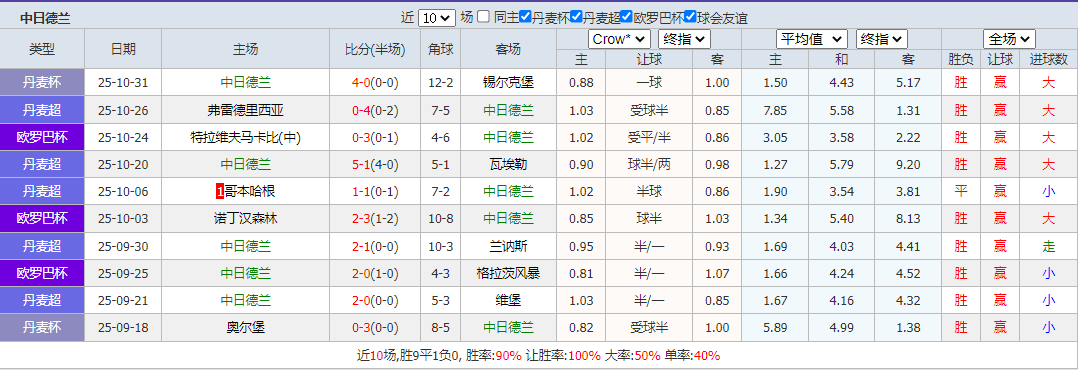Click corner count 10-8

tap(441, 218)
